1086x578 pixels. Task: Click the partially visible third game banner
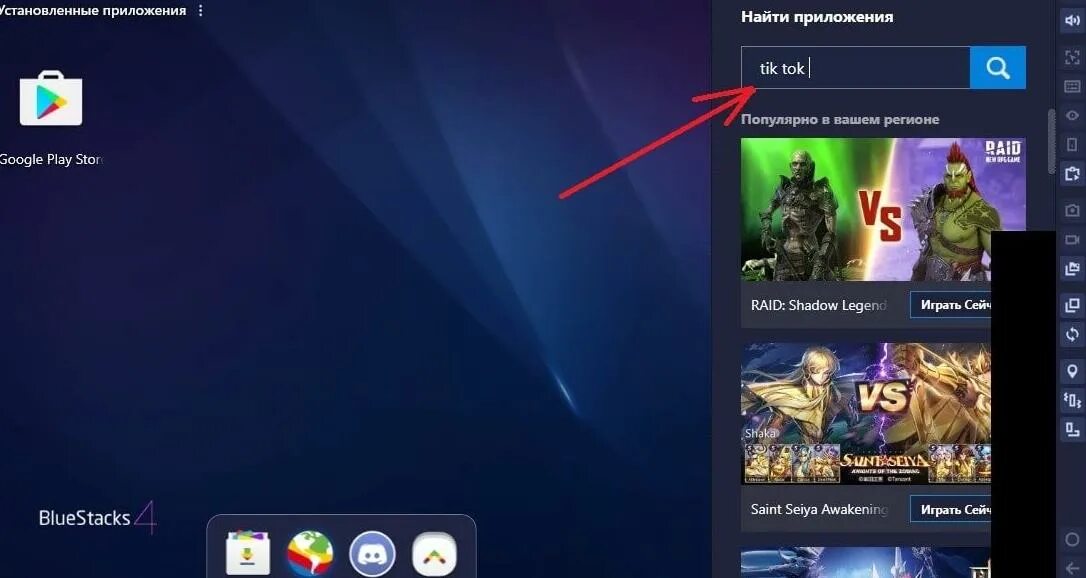[x=866, y=563]
